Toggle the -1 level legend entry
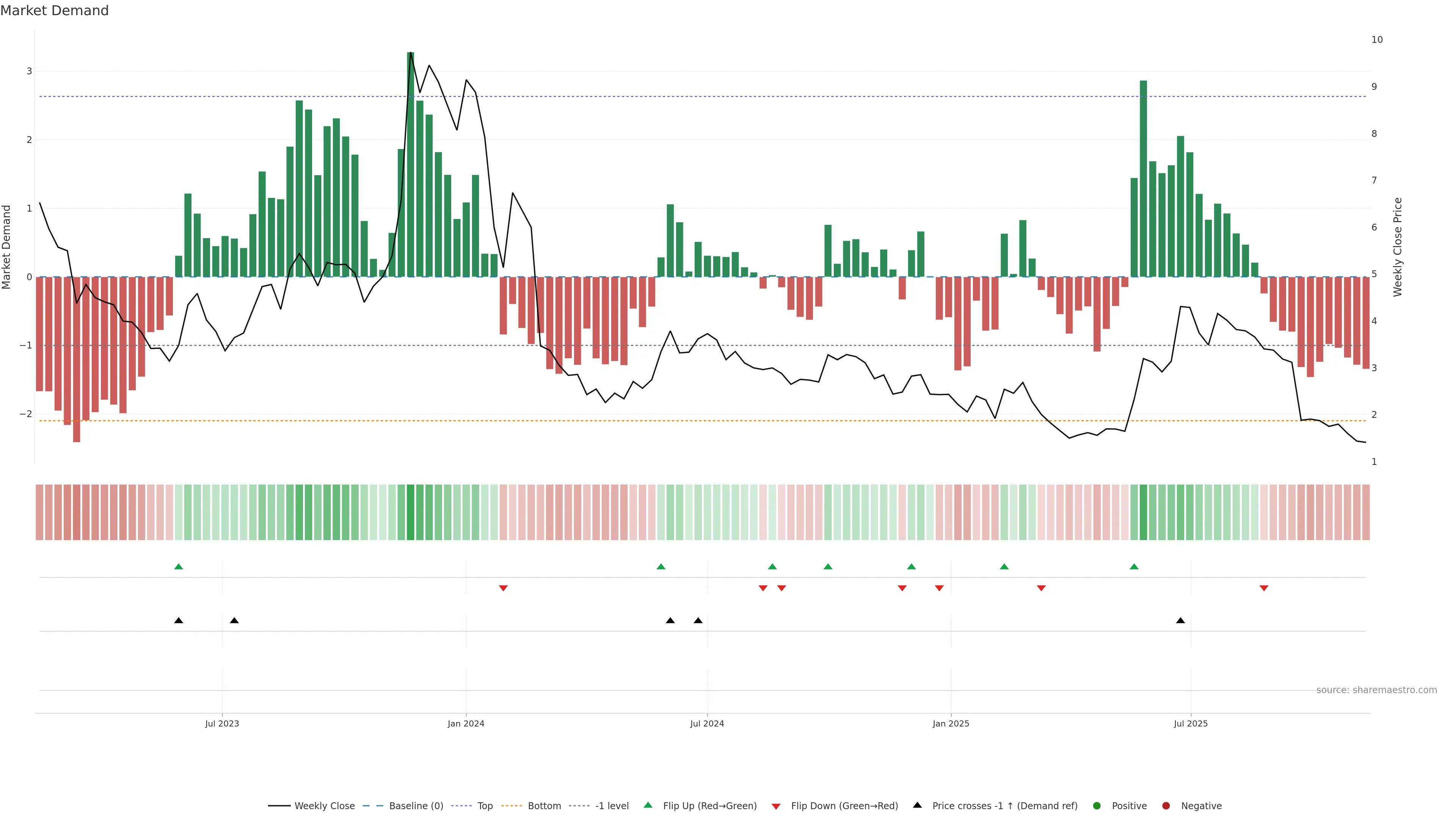The width and height of the screenshot is (1456, 819). click(x=612, y=805)
